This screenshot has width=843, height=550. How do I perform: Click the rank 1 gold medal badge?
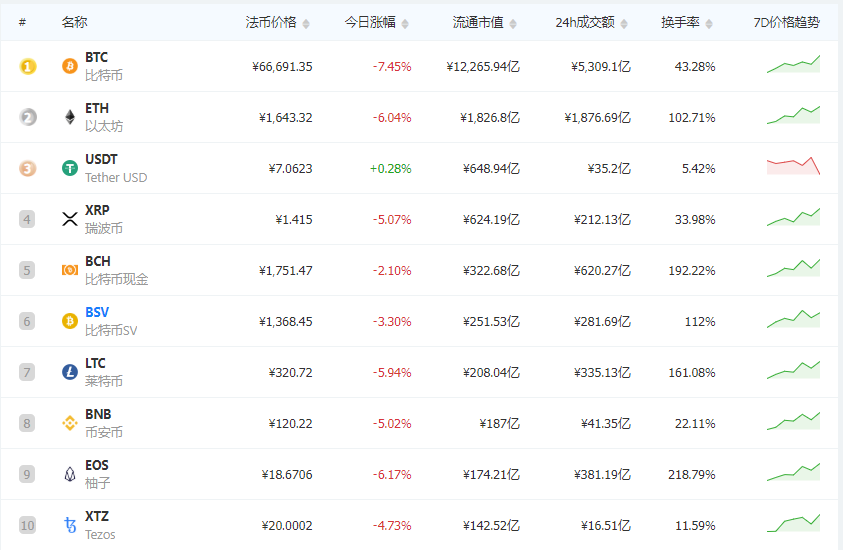28,67
